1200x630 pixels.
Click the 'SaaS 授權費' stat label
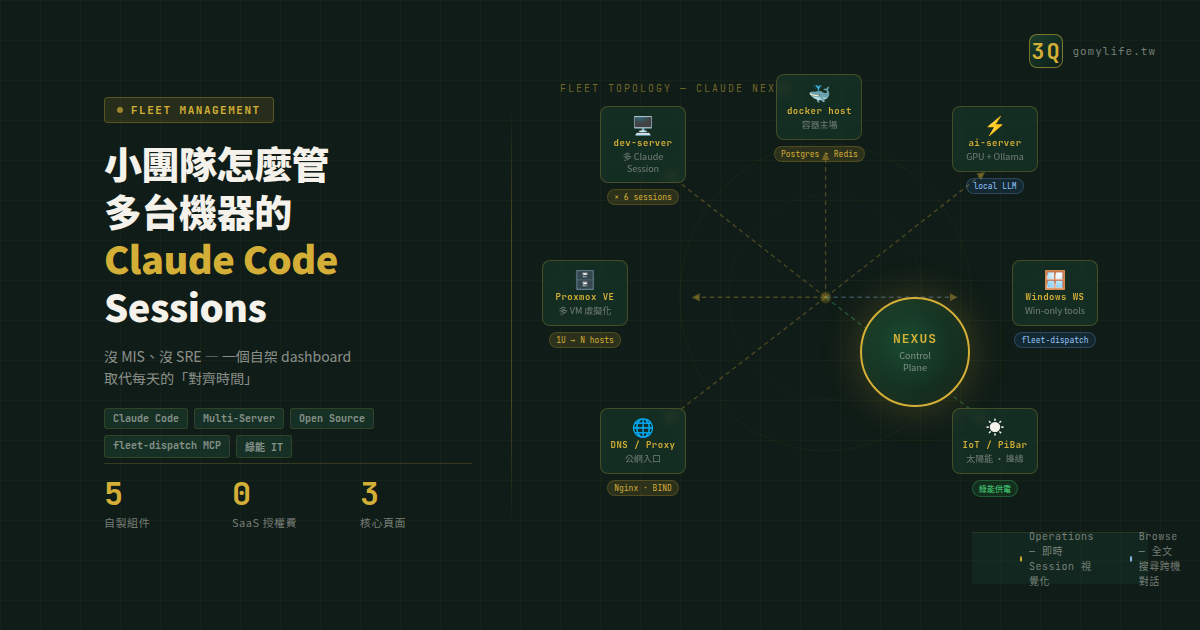point(264,523)
